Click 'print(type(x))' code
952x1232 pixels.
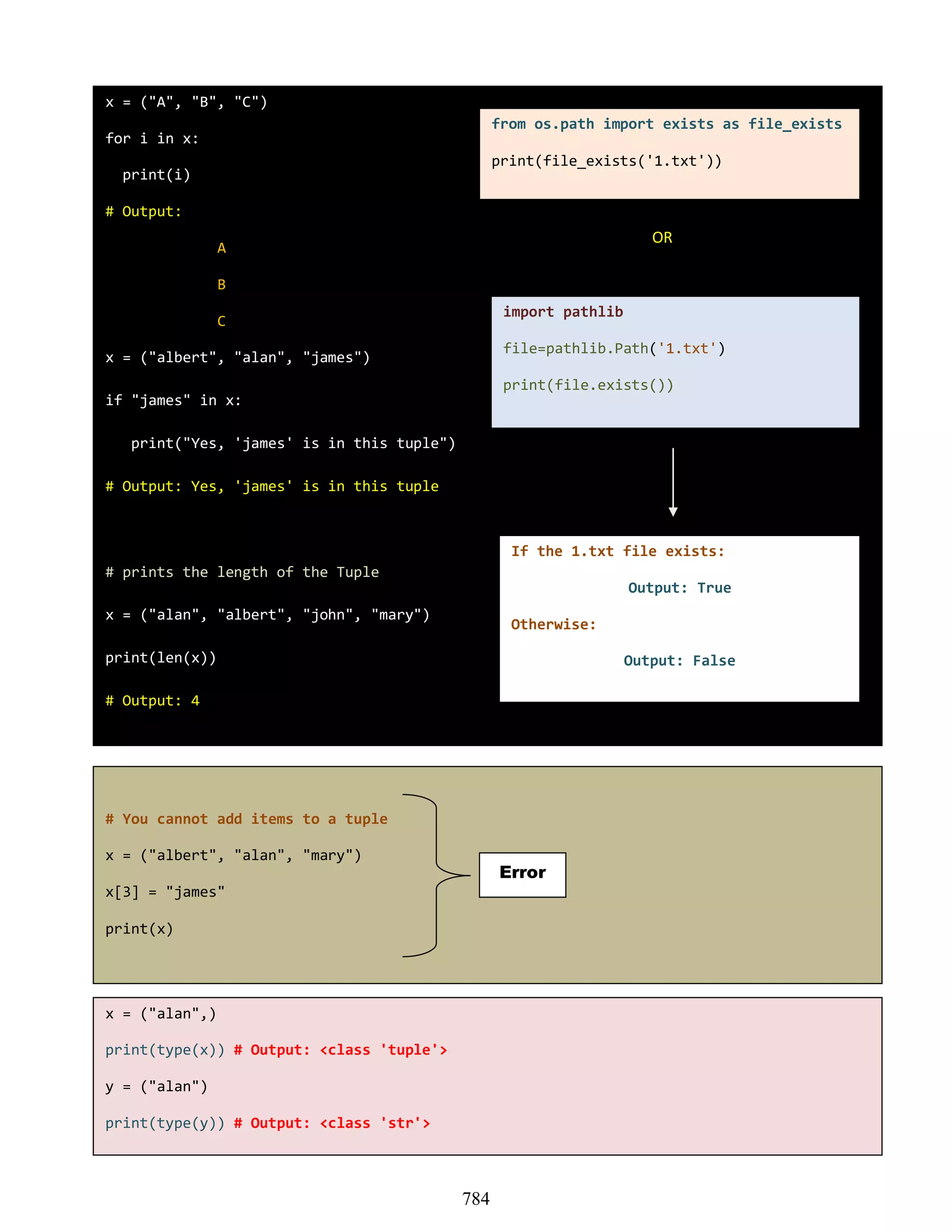point(165,1050)
